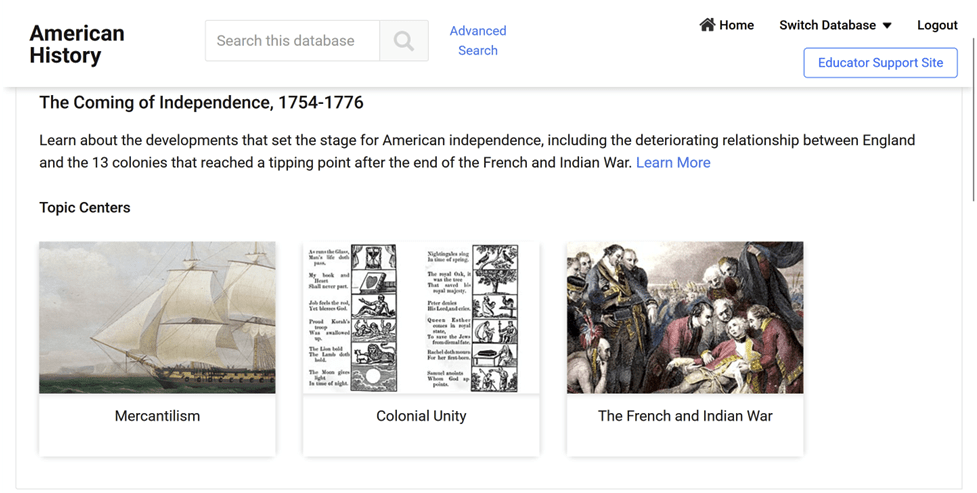Click into the Search this database field

(292, 41)
